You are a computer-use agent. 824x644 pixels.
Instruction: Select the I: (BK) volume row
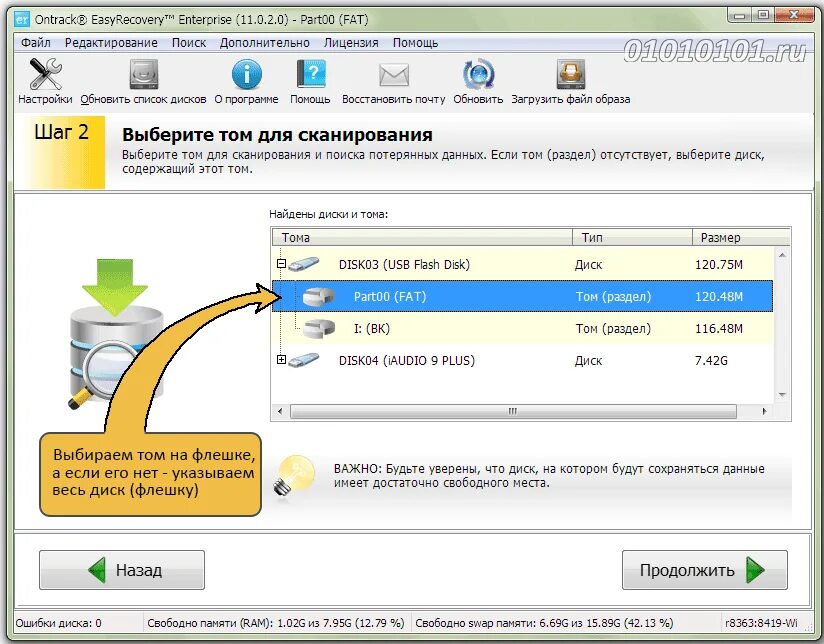point(522,329)
